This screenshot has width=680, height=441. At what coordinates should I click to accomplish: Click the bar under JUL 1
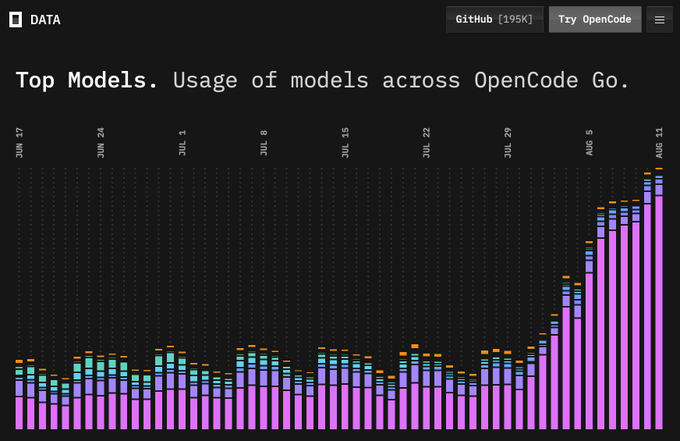point(182,391)
